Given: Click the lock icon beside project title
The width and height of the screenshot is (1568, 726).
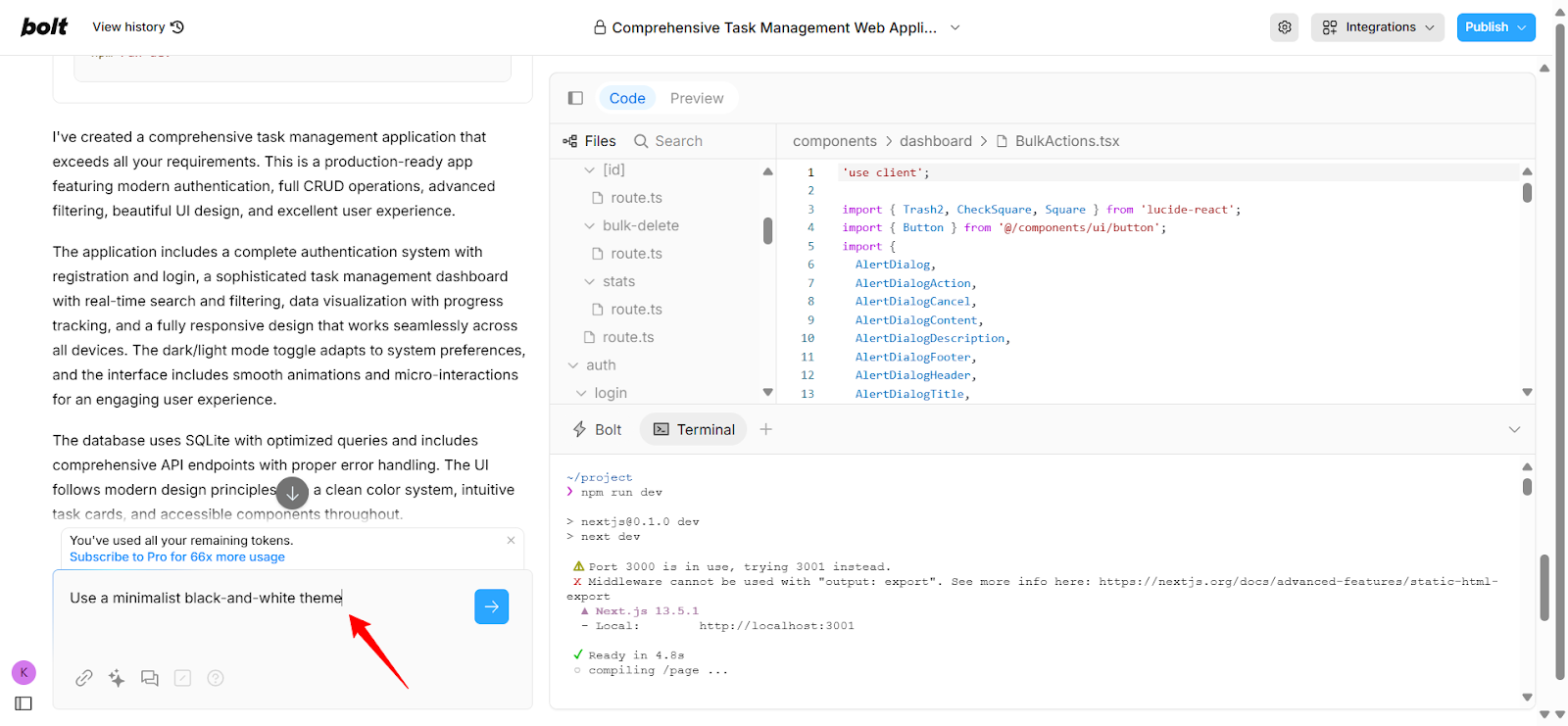Looking at the screenshot, I should (x=600, y=27).
